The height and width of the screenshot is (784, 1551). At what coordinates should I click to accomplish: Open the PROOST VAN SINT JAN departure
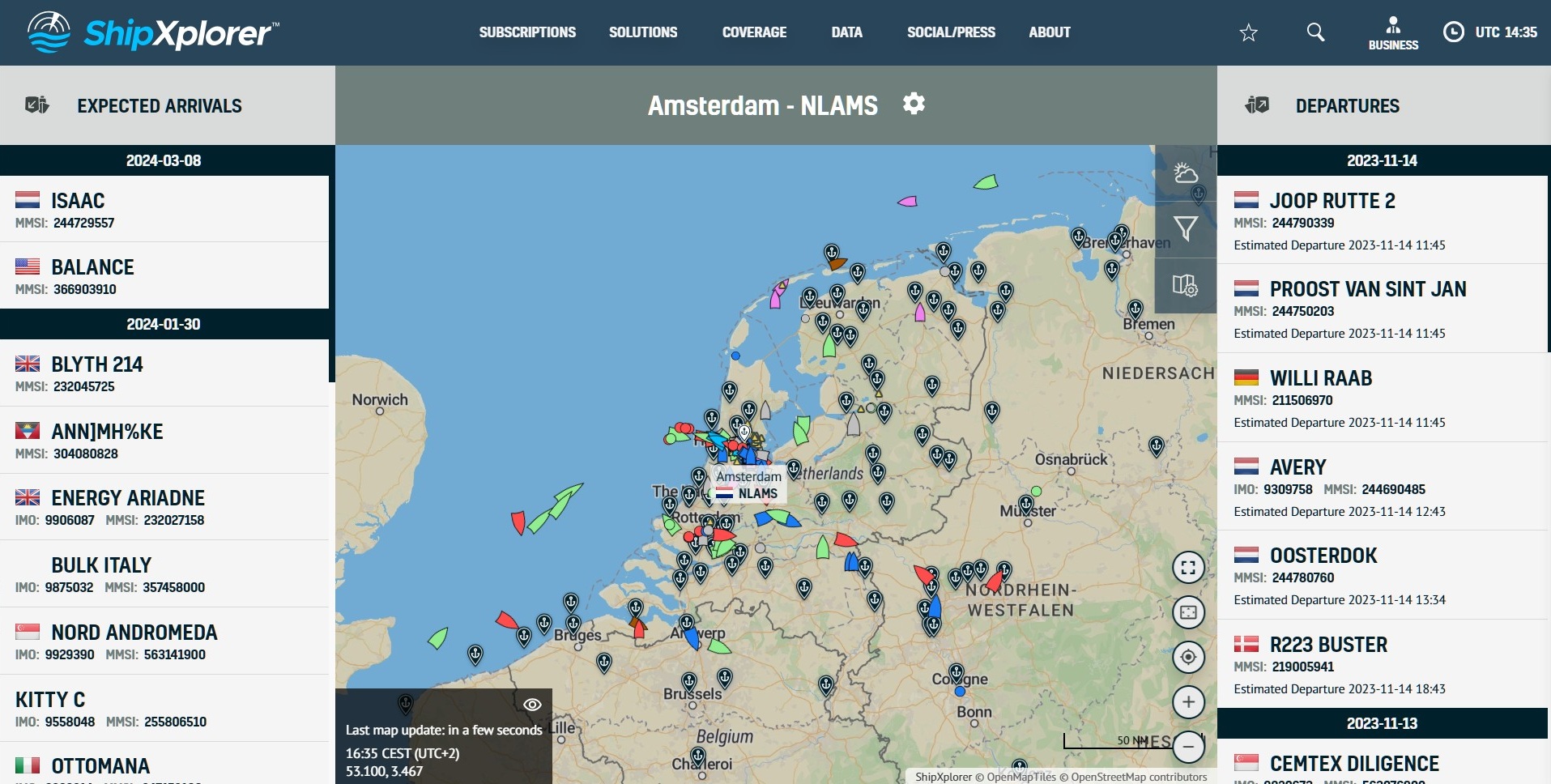click(1382, 309)
